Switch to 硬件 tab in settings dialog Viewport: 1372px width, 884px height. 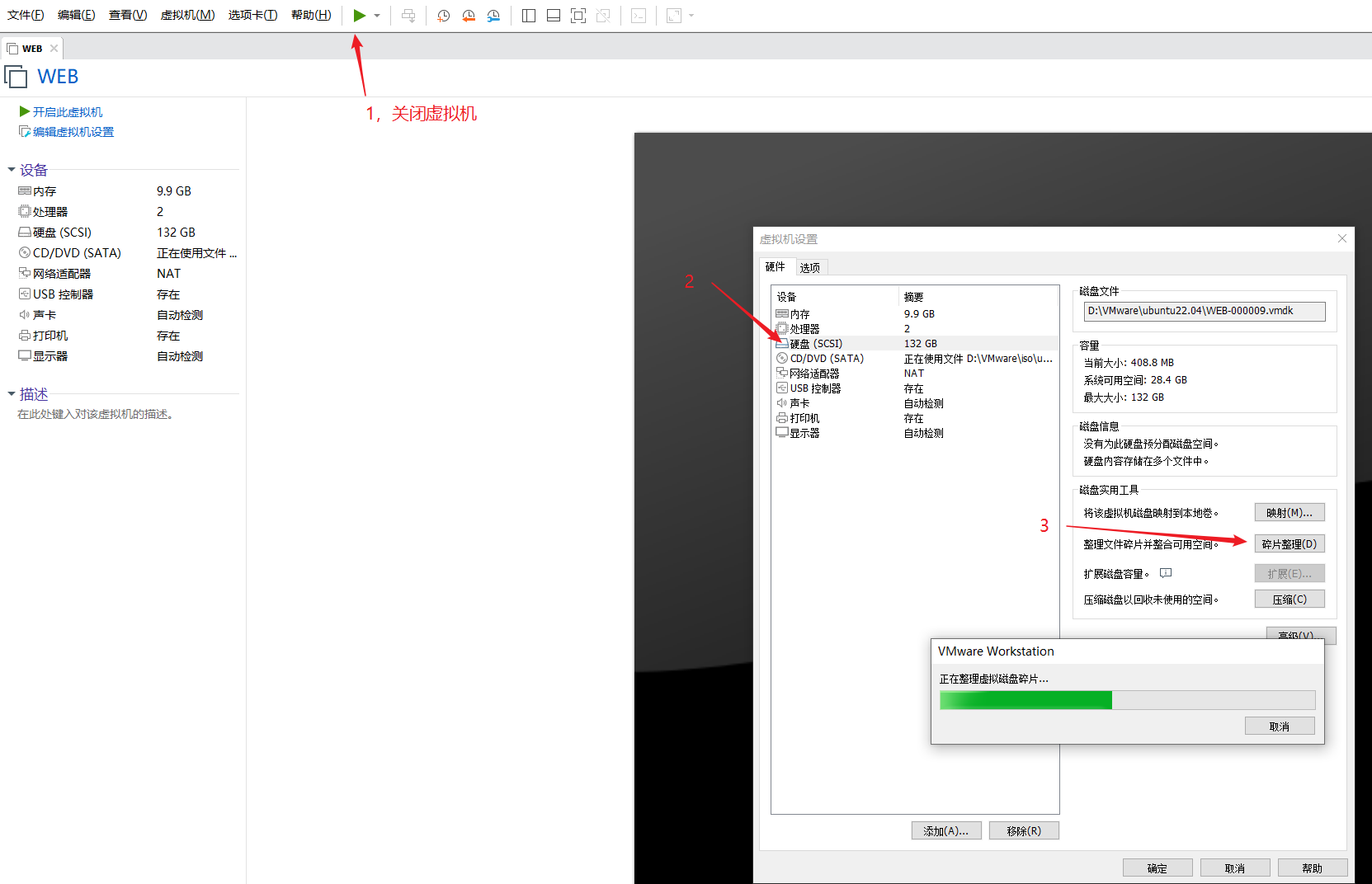click(776, 267)
